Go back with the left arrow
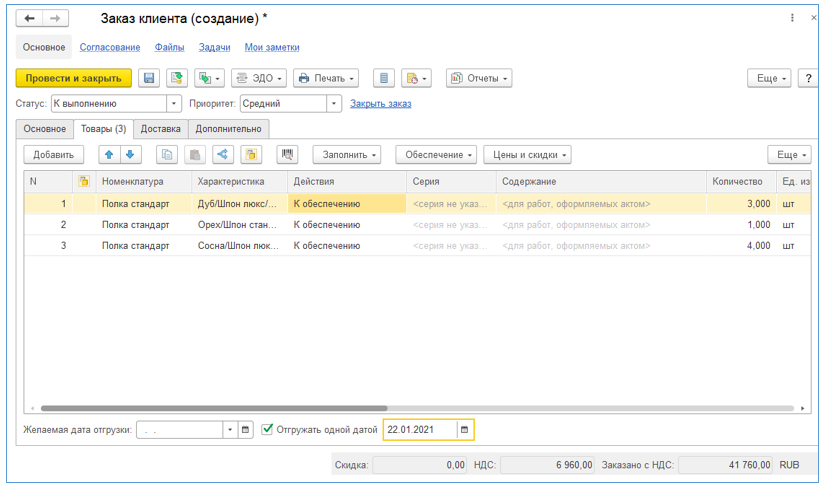 point(30,19)
